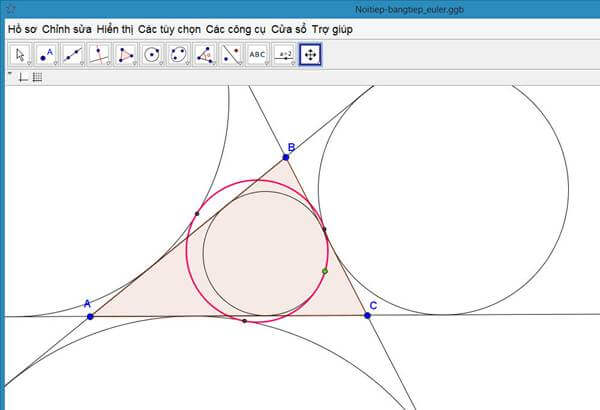Select the Angle measurement tool

pyautogui.click(x=205, y=55)
